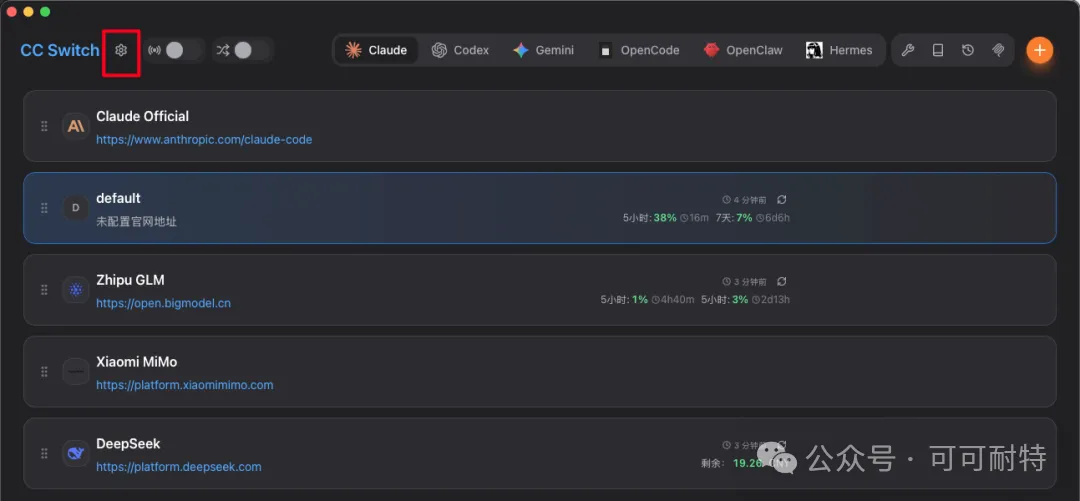Click the Xiaomi MiMo logo icon
Image resolution: width=1080 pixels, height=501 pixels.
(76, 372)
